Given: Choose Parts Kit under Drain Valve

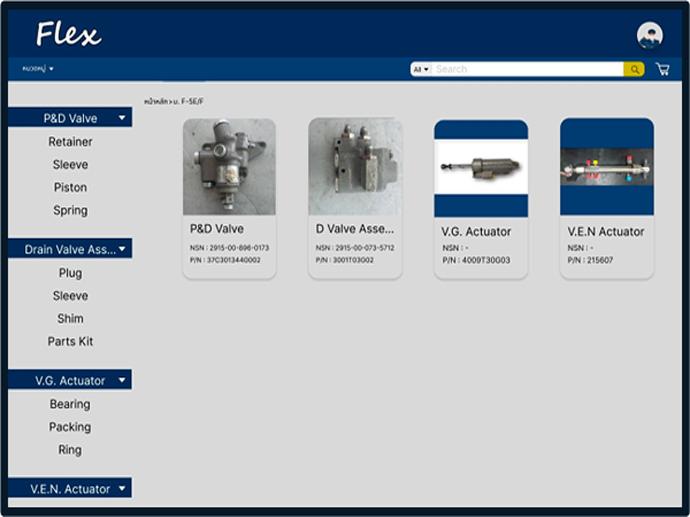Looking at the screenshot, I should pyautogui.click(x=70, y=341).
